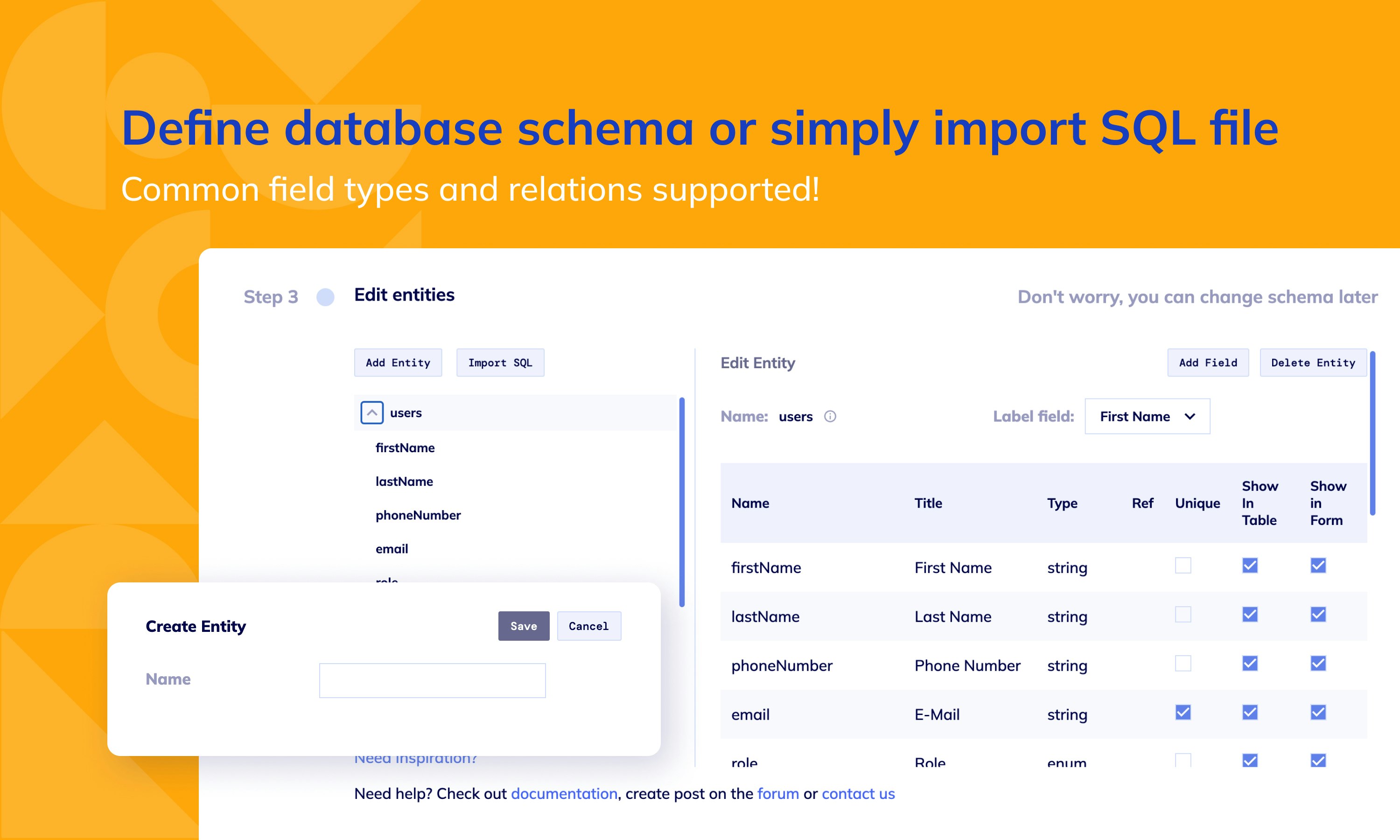Click the Show In Table column header
Viewport: 1400px width, 840px height.
[x=1260, y=503]
